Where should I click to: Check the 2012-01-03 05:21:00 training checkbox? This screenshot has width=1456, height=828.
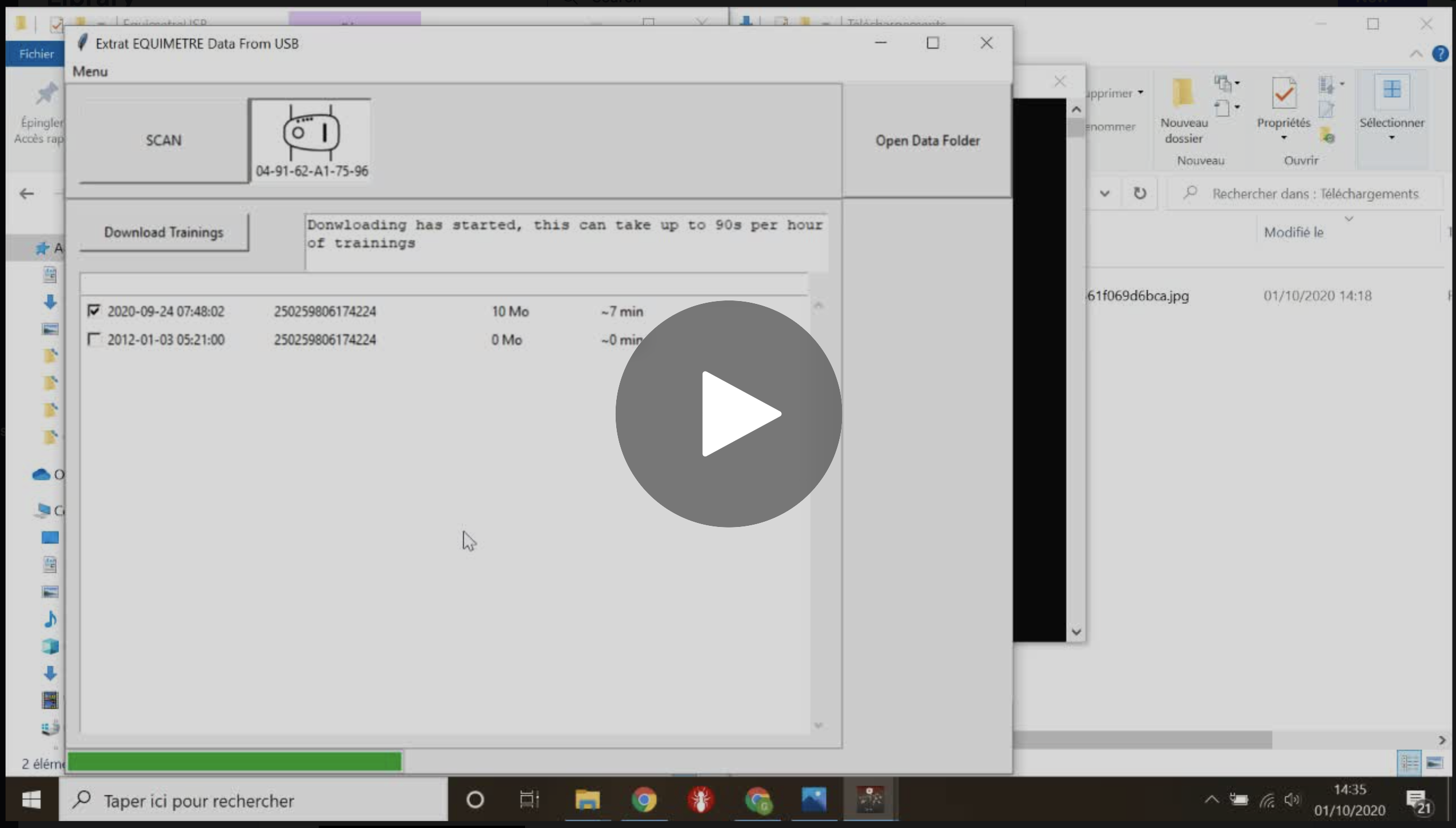pos(93,339)
